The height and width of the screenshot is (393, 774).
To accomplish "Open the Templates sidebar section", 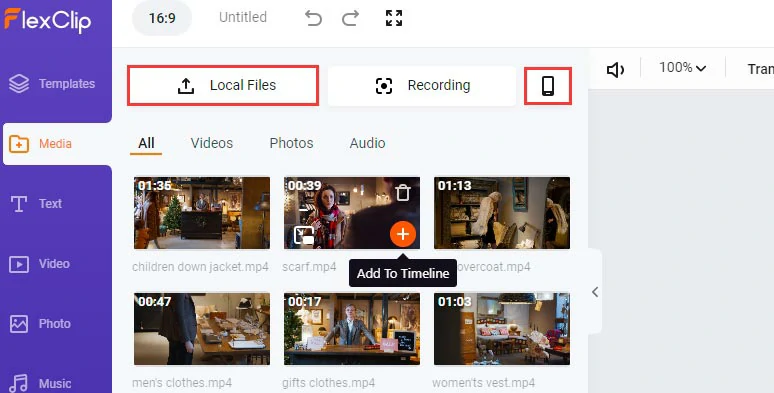I will click(52, 83).
